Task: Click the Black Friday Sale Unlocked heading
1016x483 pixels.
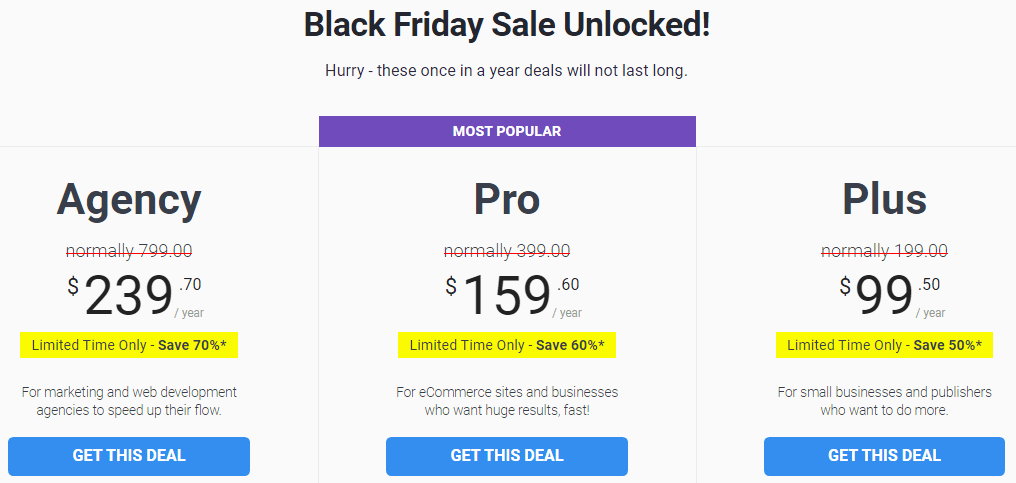Action: [507, 26]
